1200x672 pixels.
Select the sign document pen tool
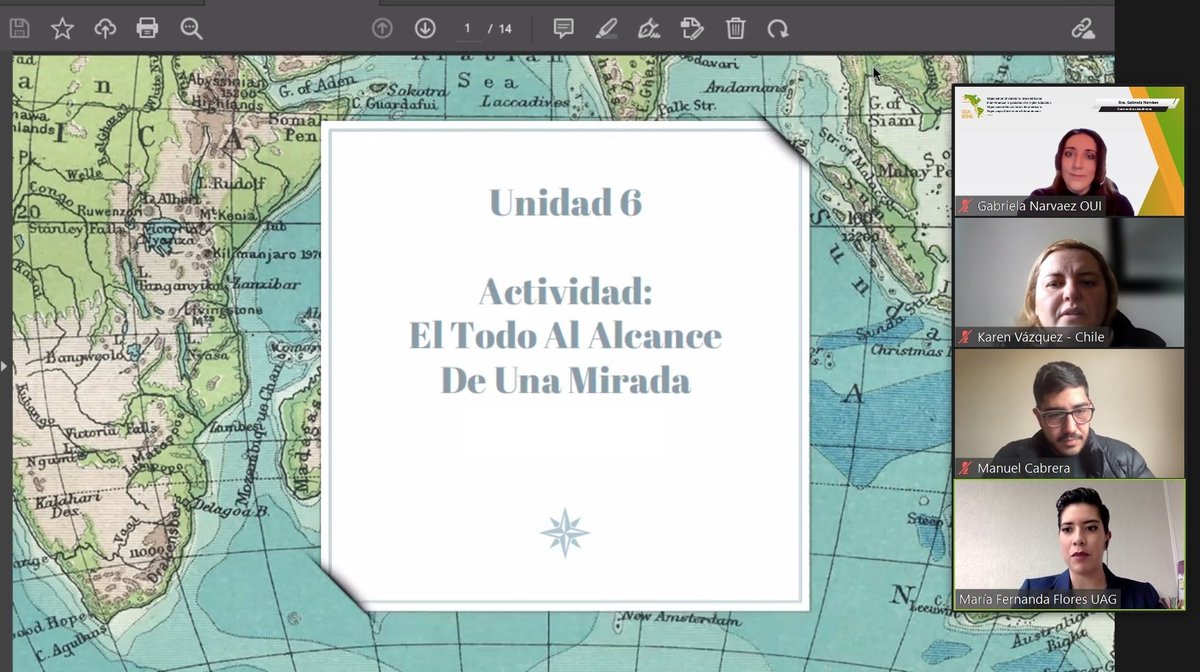point(649,29)
